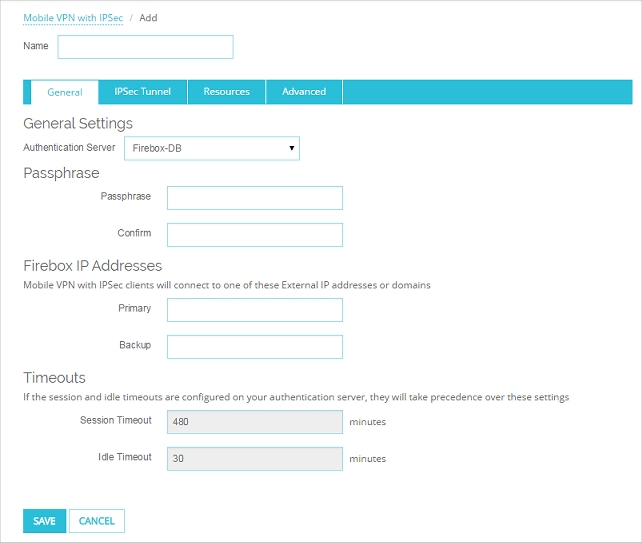Click the Add breadcrumb text
The height and width of the screenshot is (543, 642).
(148, 18)
